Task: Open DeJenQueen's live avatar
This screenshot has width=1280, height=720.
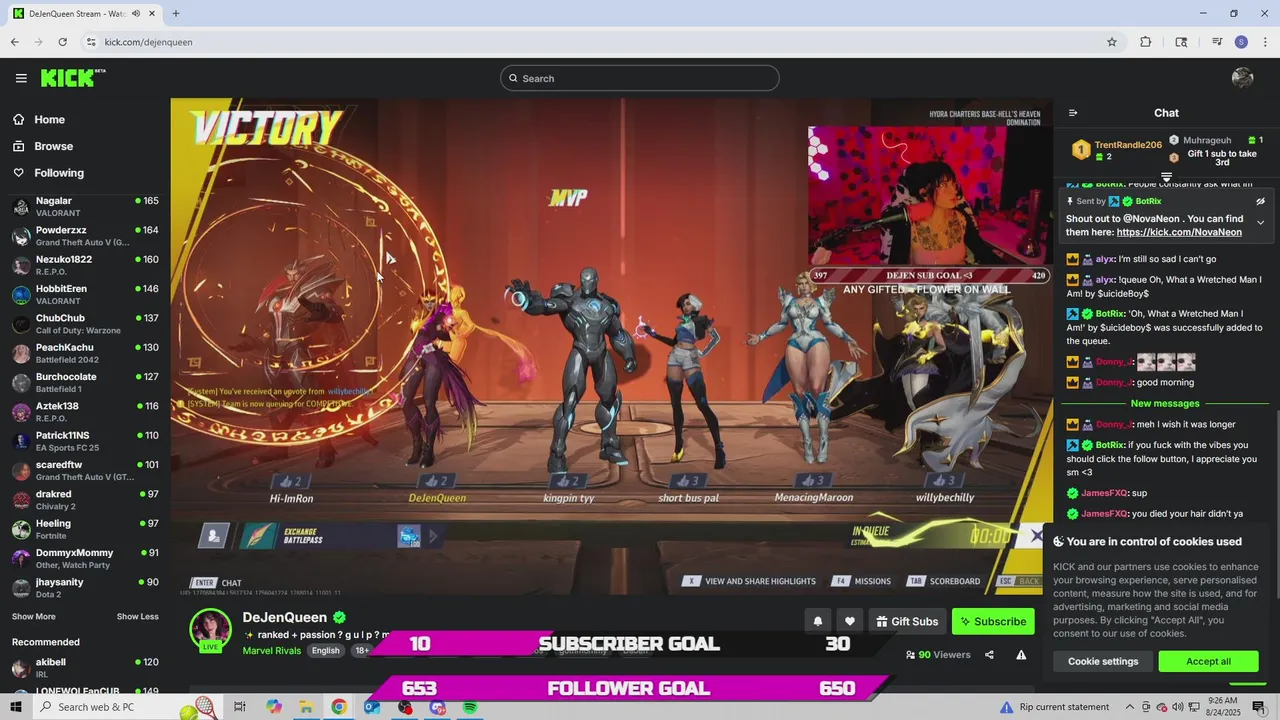Action: (211, 630)
